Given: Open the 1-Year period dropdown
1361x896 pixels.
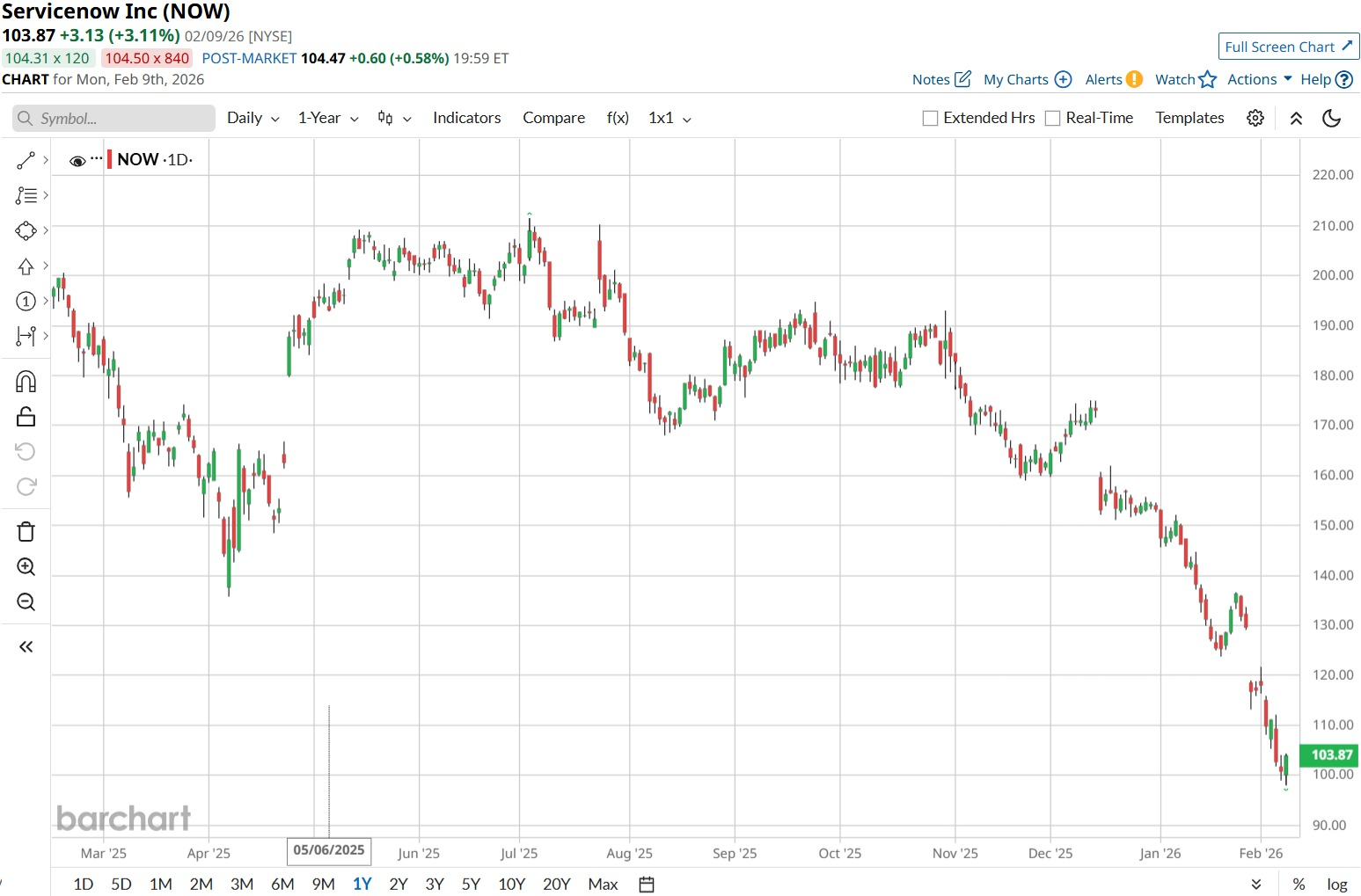Looking at the screenshot, I should click(328, 118).
